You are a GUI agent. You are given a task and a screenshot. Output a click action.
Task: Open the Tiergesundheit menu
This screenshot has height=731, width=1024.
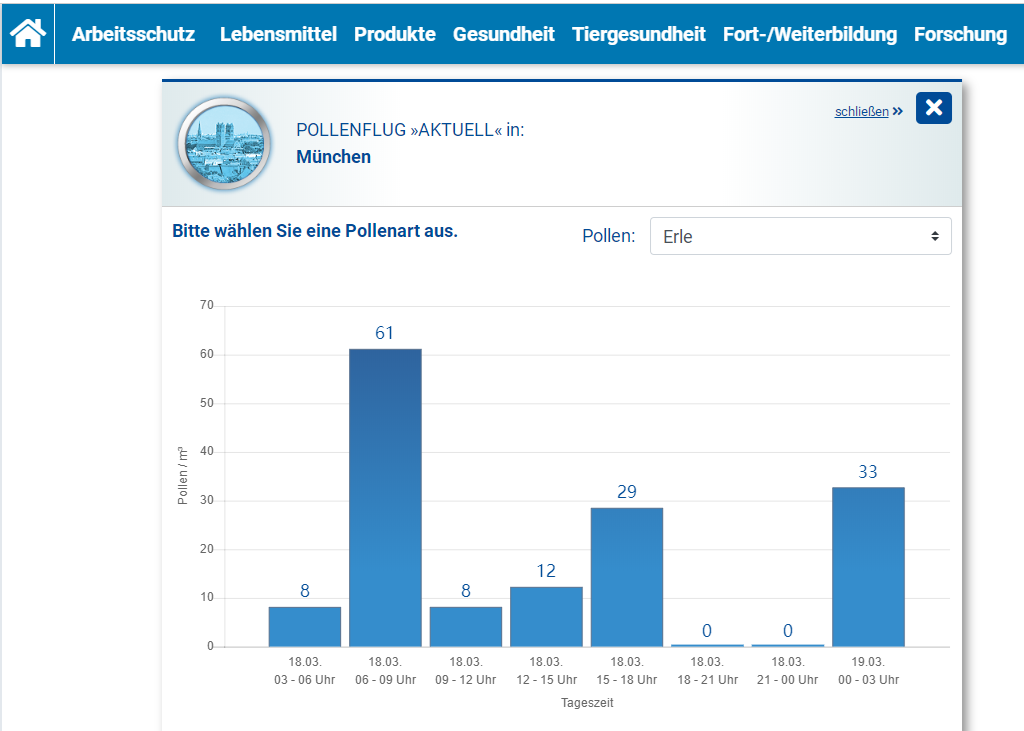tap(639, 34)
